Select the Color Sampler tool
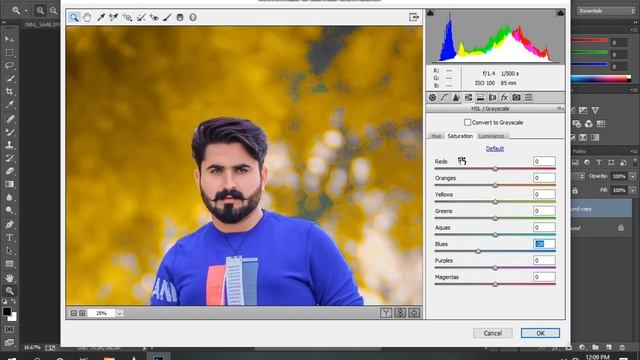This screenshot has height=360, width=640. (x=113, y=17)
